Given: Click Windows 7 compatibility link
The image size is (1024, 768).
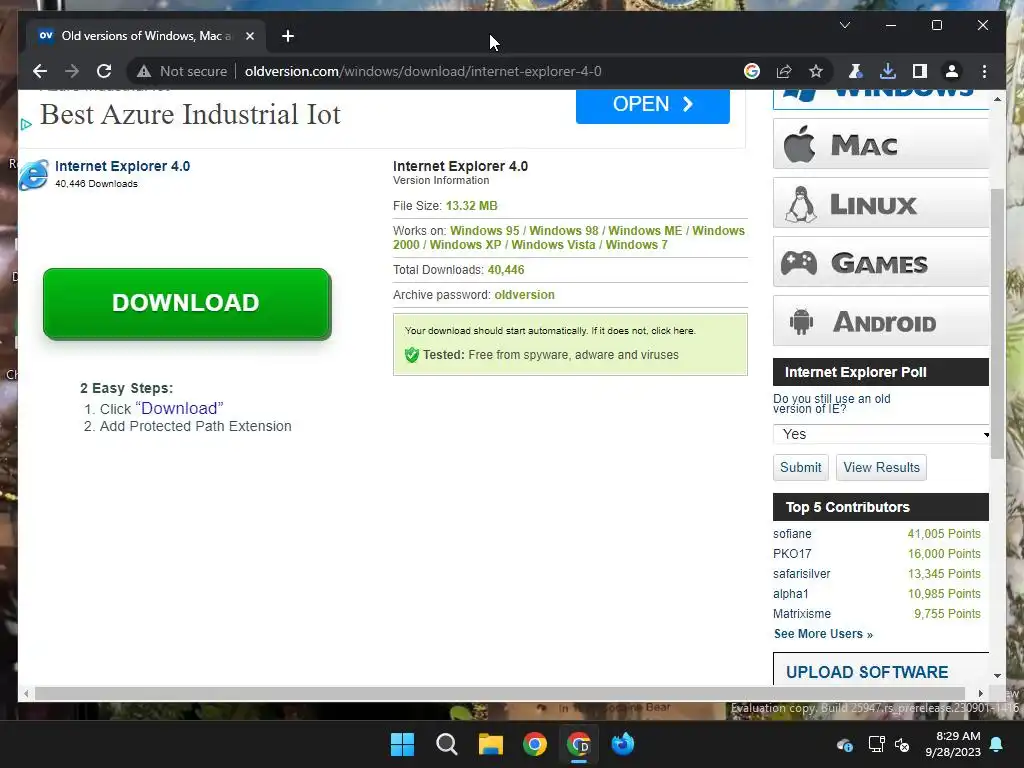Looking at the screenshot, I should pos(636,245).
